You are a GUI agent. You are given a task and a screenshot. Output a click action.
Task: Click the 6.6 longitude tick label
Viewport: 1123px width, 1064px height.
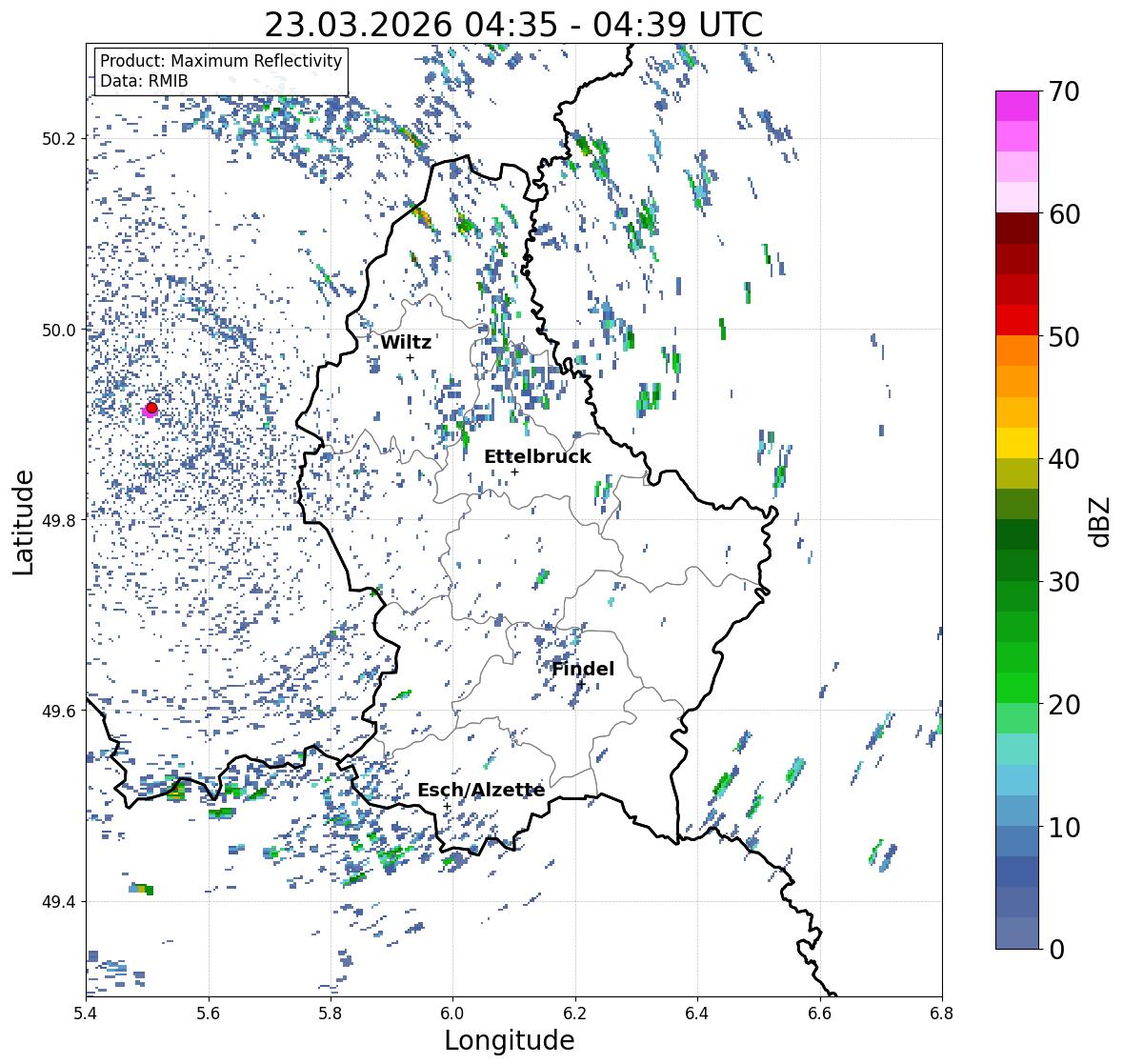pos(819,1014)
